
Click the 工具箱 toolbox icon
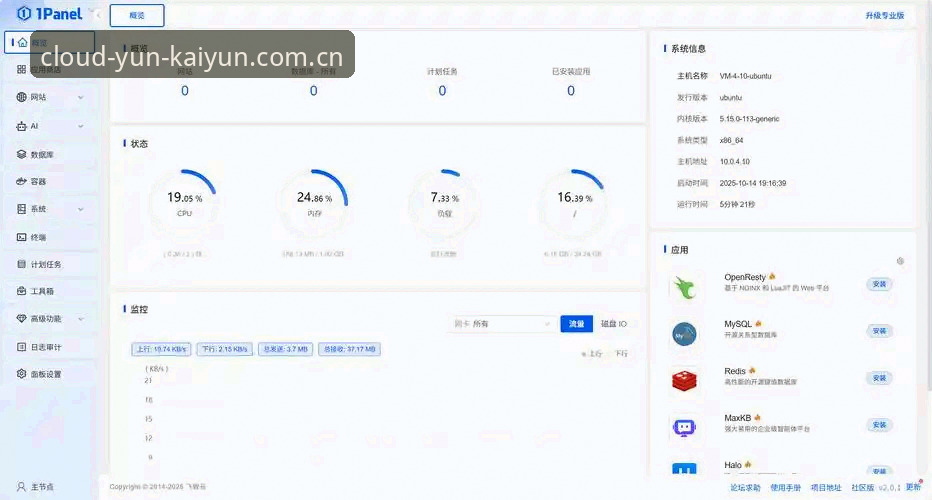[x=21, y=291]
